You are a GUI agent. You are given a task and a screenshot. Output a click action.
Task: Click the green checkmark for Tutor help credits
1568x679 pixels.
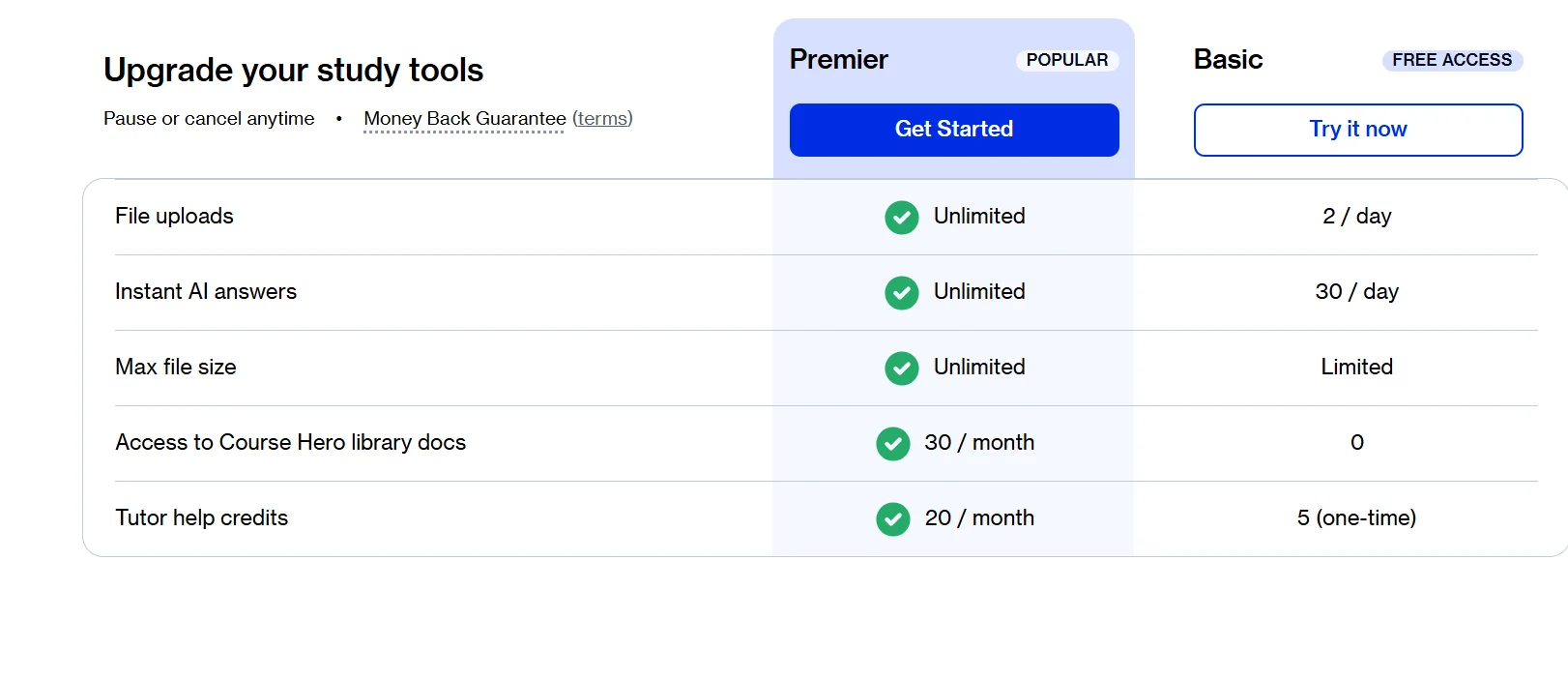892,519
